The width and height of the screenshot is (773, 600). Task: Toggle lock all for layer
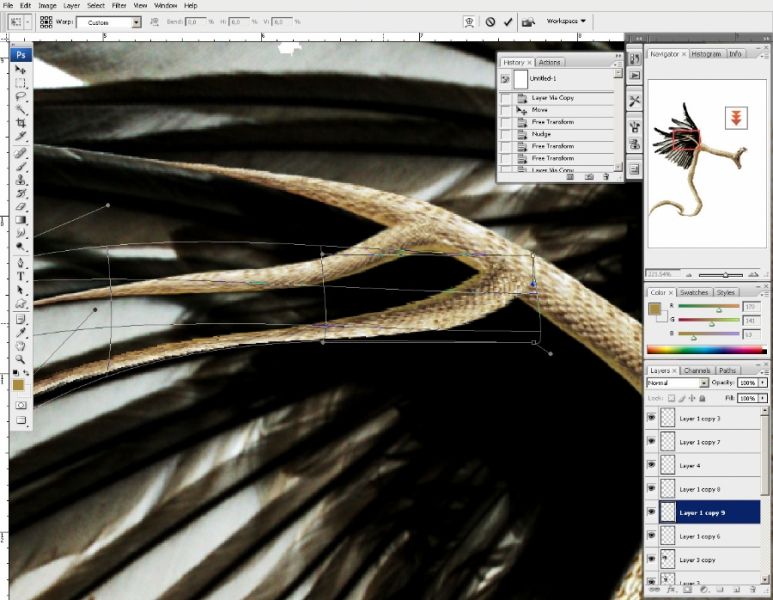tap(703, 398)
